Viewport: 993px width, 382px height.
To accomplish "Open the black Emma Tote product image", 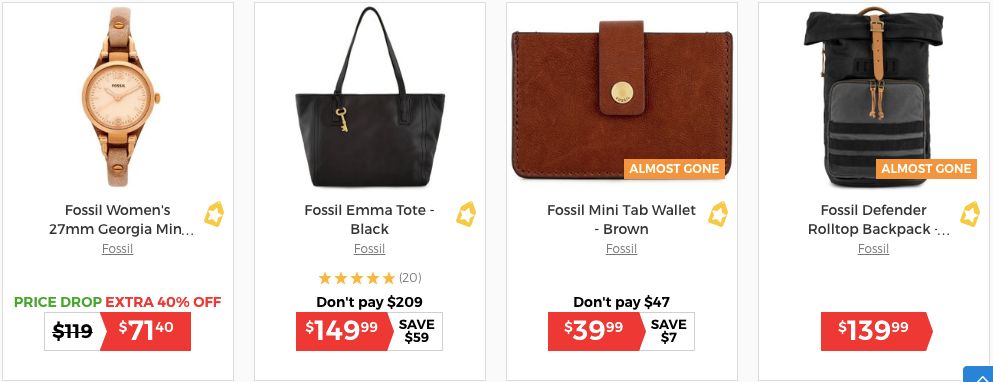I will (370, 97).
